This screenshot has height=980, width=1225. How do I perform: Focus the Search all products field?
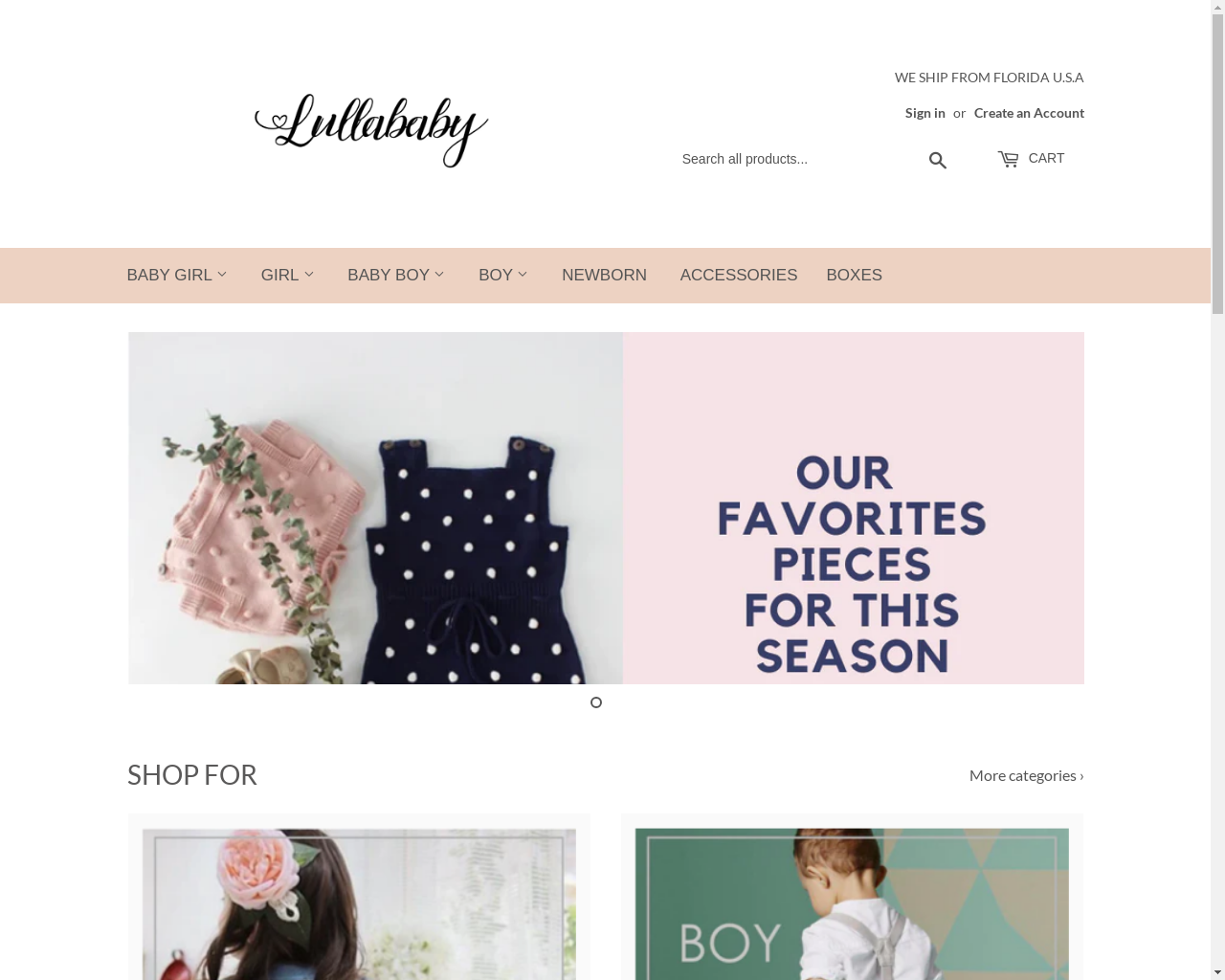pyautogui.click(x=798, y=159)
